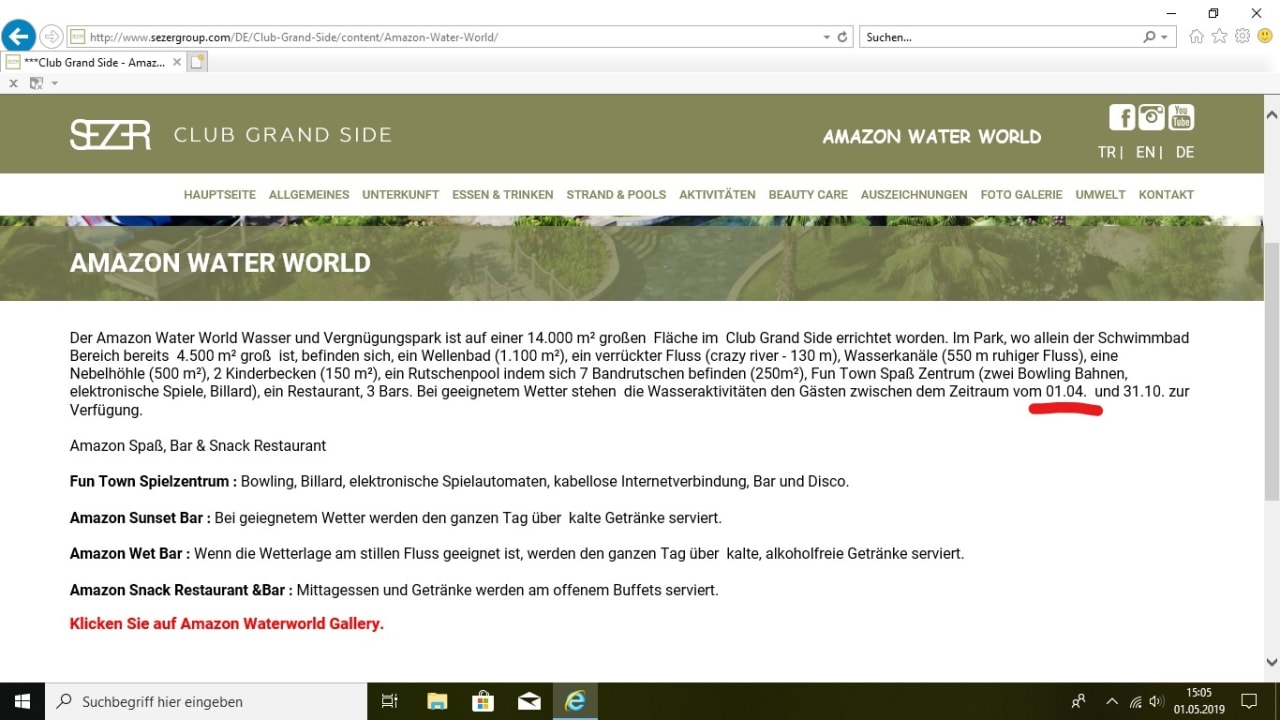1280x720 pixels.
Task: Open Microsoft Store from the taskbar
Action: [x=483, y=701]
